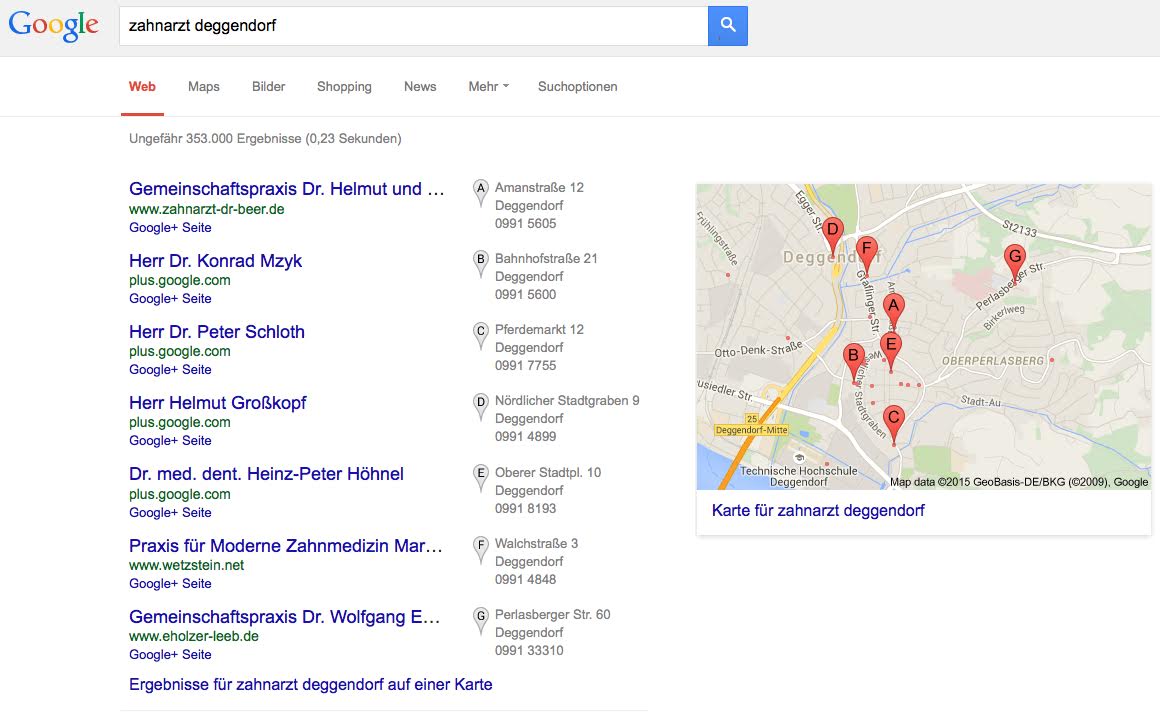Open www.eholzer-leeb.de URL
This screenshot has width=1160, height=720.
tap(194, 636)
